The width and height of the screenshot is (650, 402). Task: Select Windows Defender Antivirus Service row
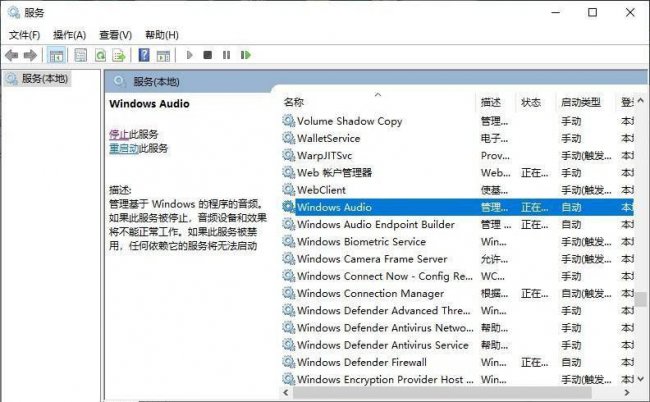[458, 344]
